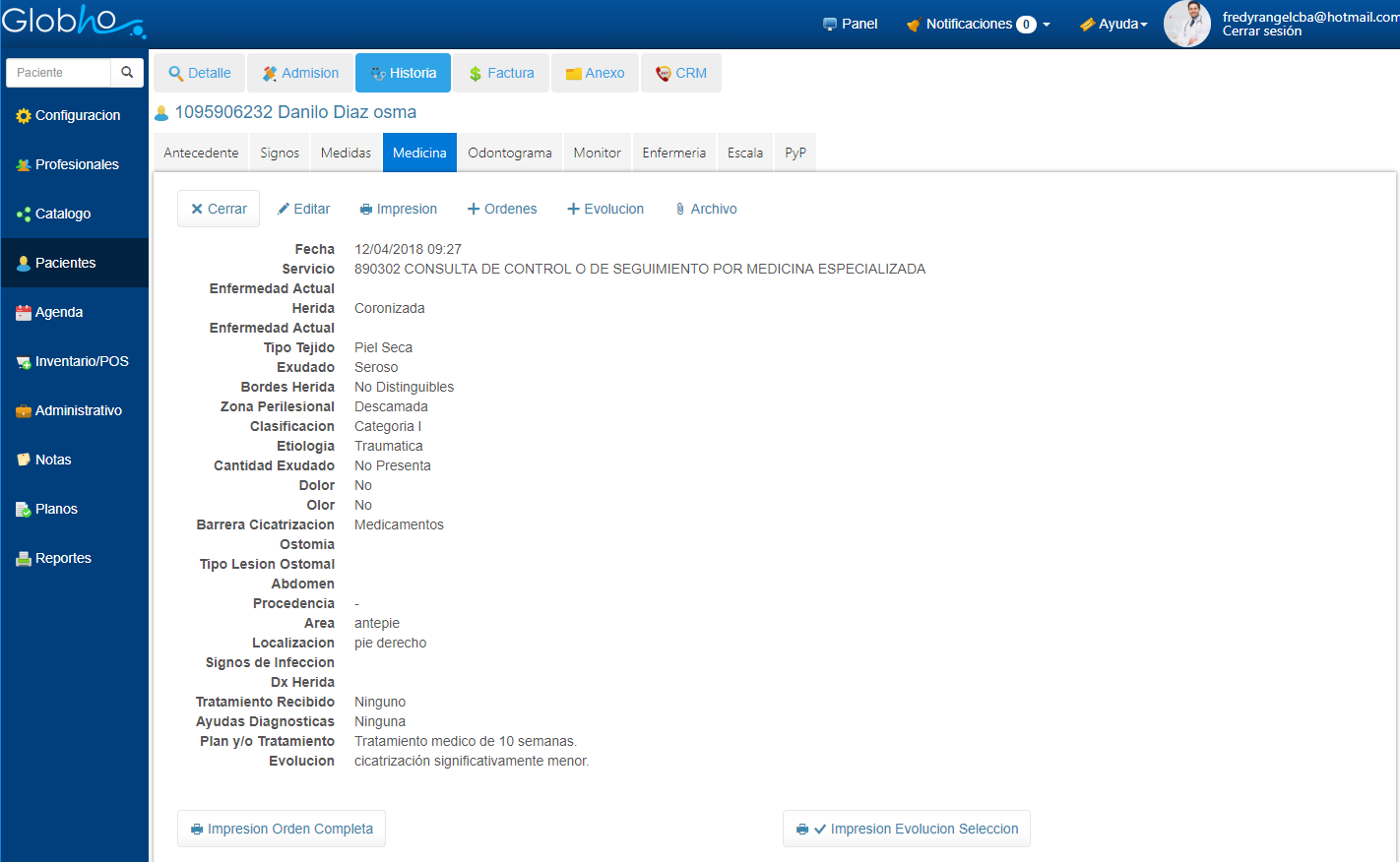Open the Panel dashboard link
The image size is (1400, 862).
pyautogui.click(x=850, y=24)
